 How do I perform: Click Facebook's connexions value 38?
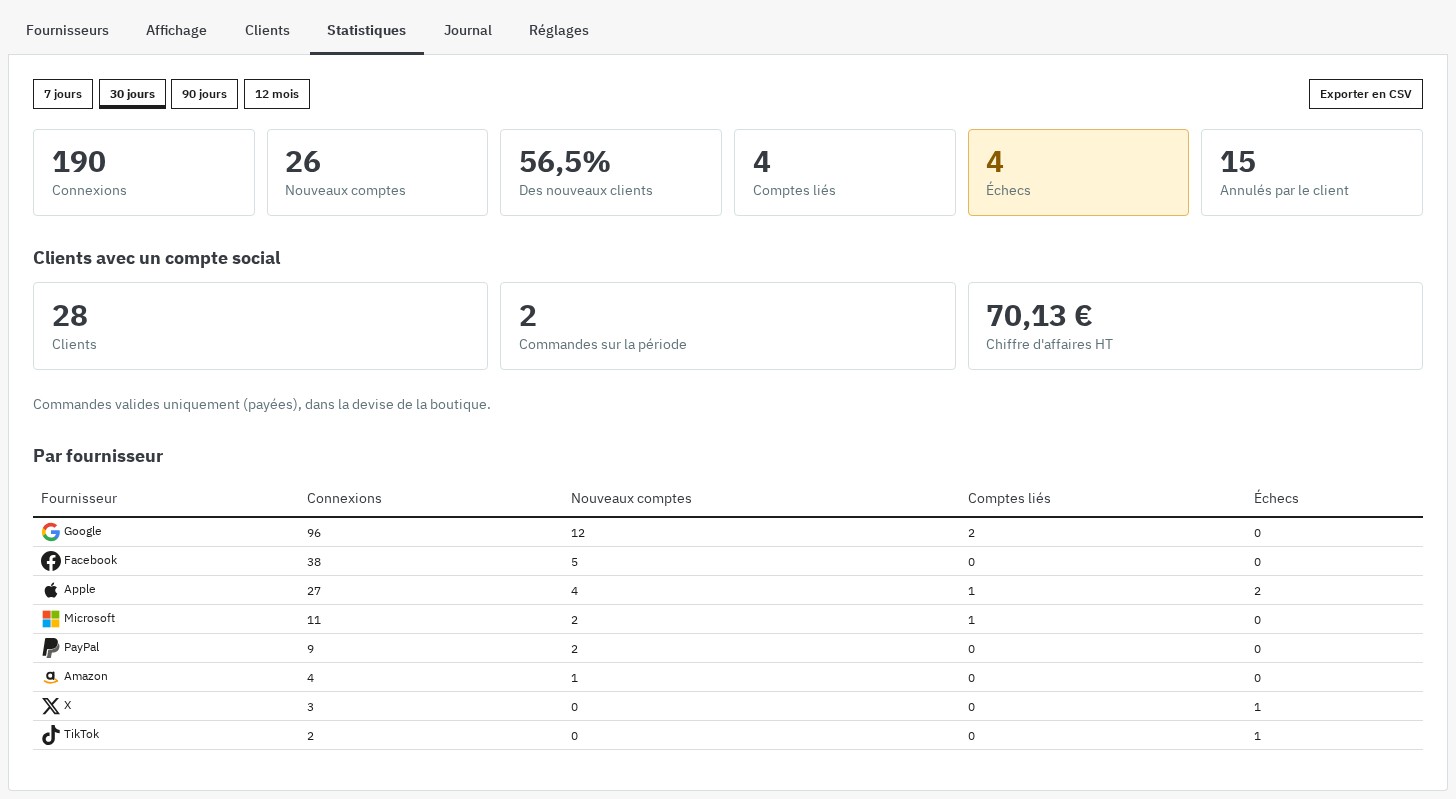314,562
